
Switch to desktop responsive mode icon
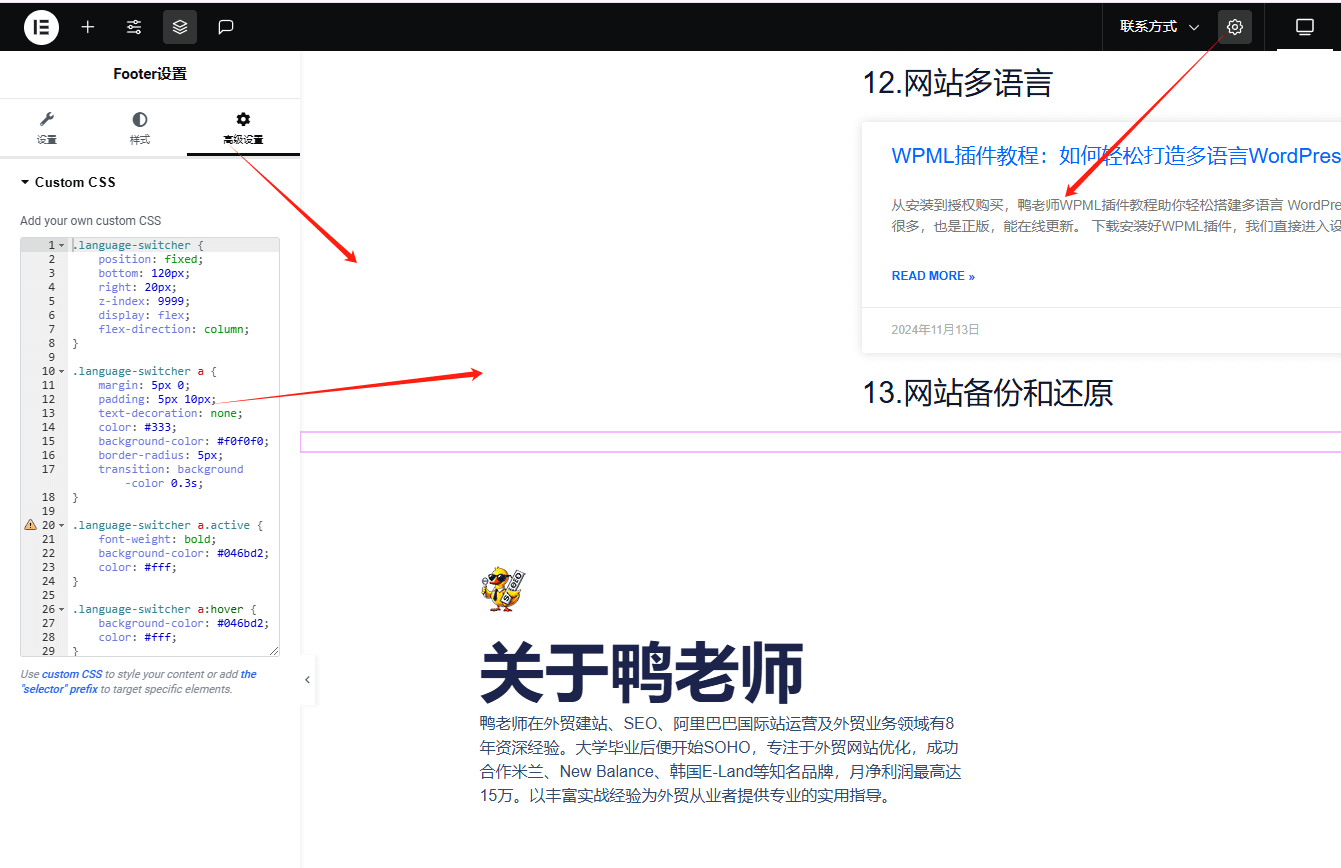coord(1304,27)
